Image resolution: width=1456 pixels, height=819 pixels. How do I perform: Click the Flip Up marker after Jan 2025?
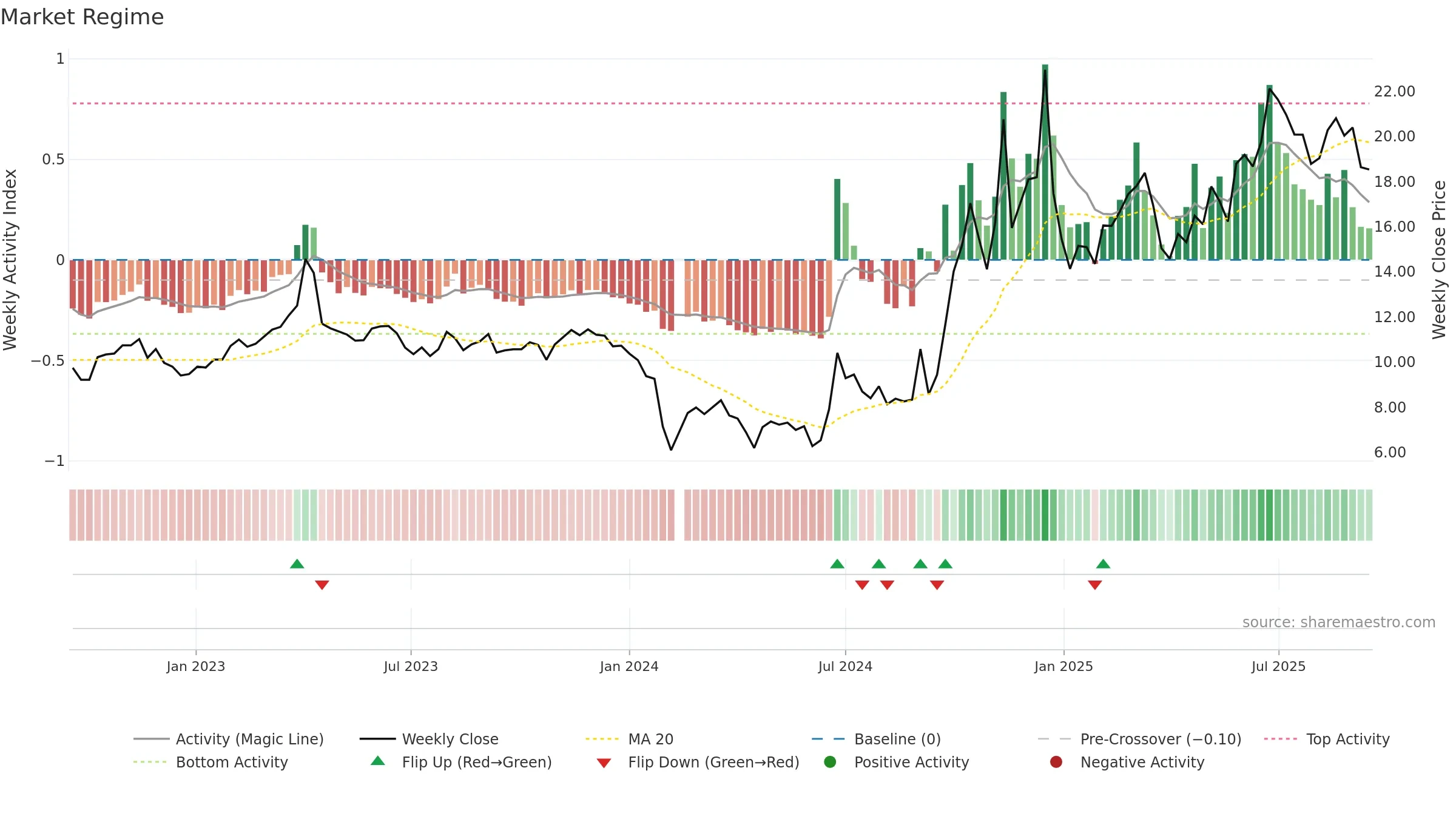pos(1104,564)
